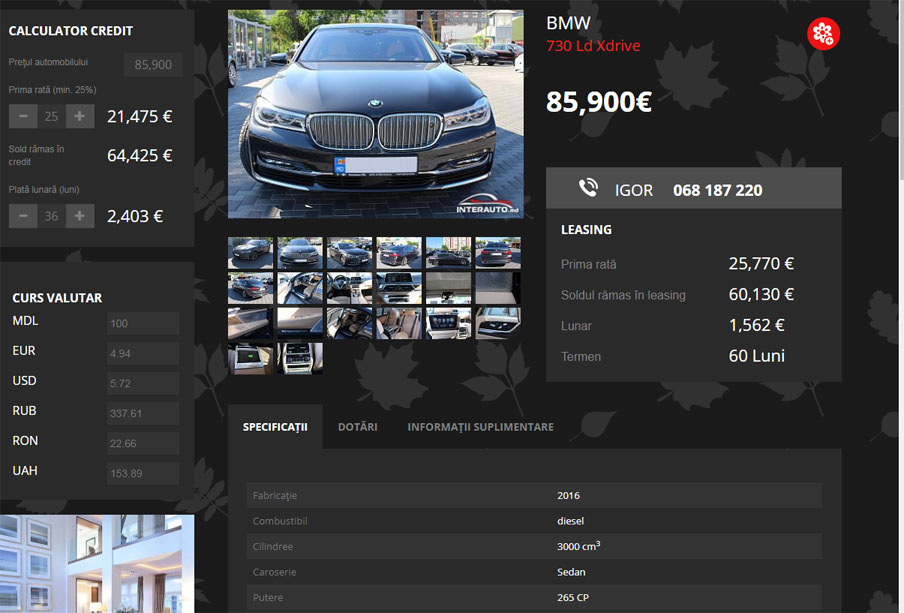Decrease the Prima rată percentage with minus
This screenshot has width=904, height=613.
[x=23, y=116]
